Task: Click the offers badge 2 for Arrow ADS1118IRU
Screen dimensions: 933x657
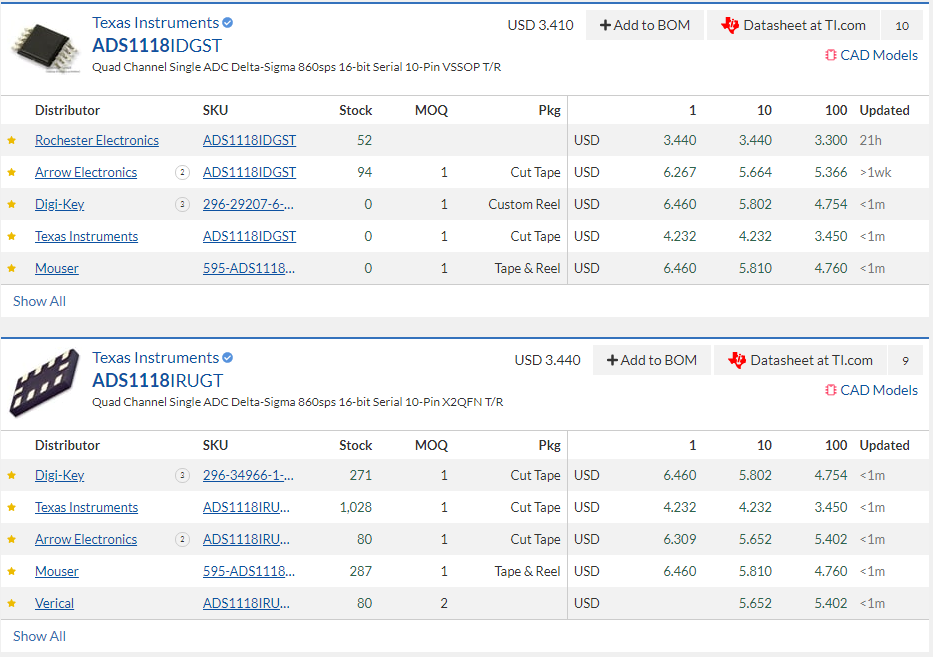Action: [x=182, y=540]
